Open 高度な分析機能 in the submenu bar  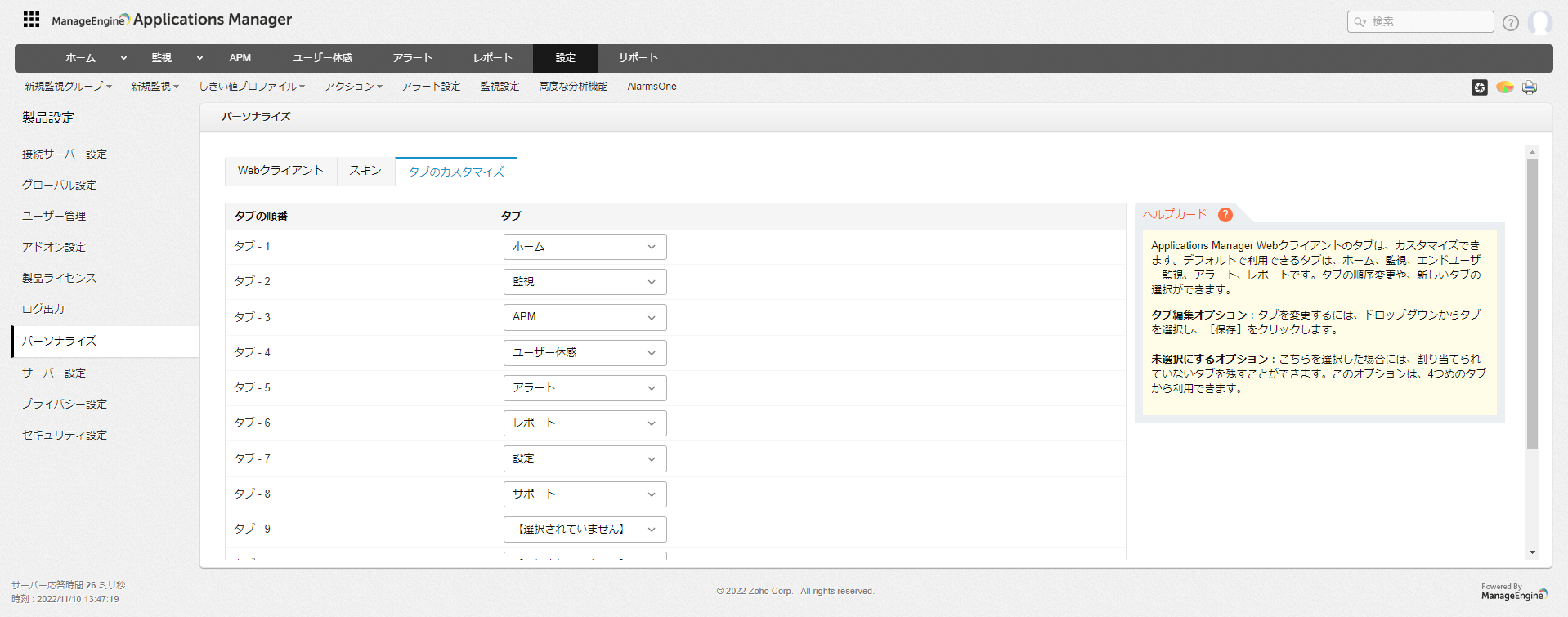coord(573,87)
